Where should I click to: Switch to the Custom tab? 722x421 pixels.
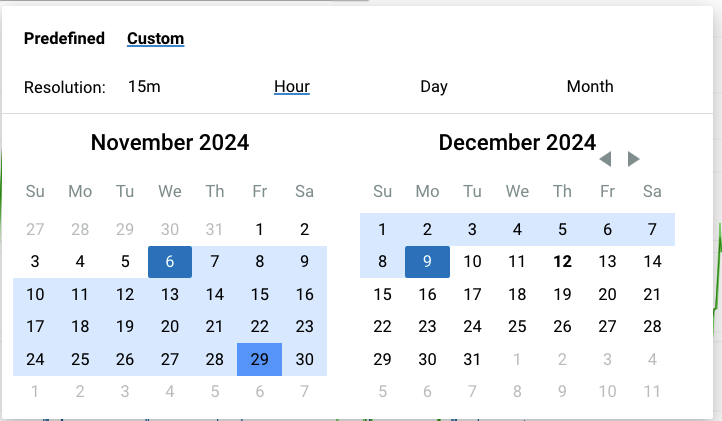pyautogui.click(x=155, y=39)
